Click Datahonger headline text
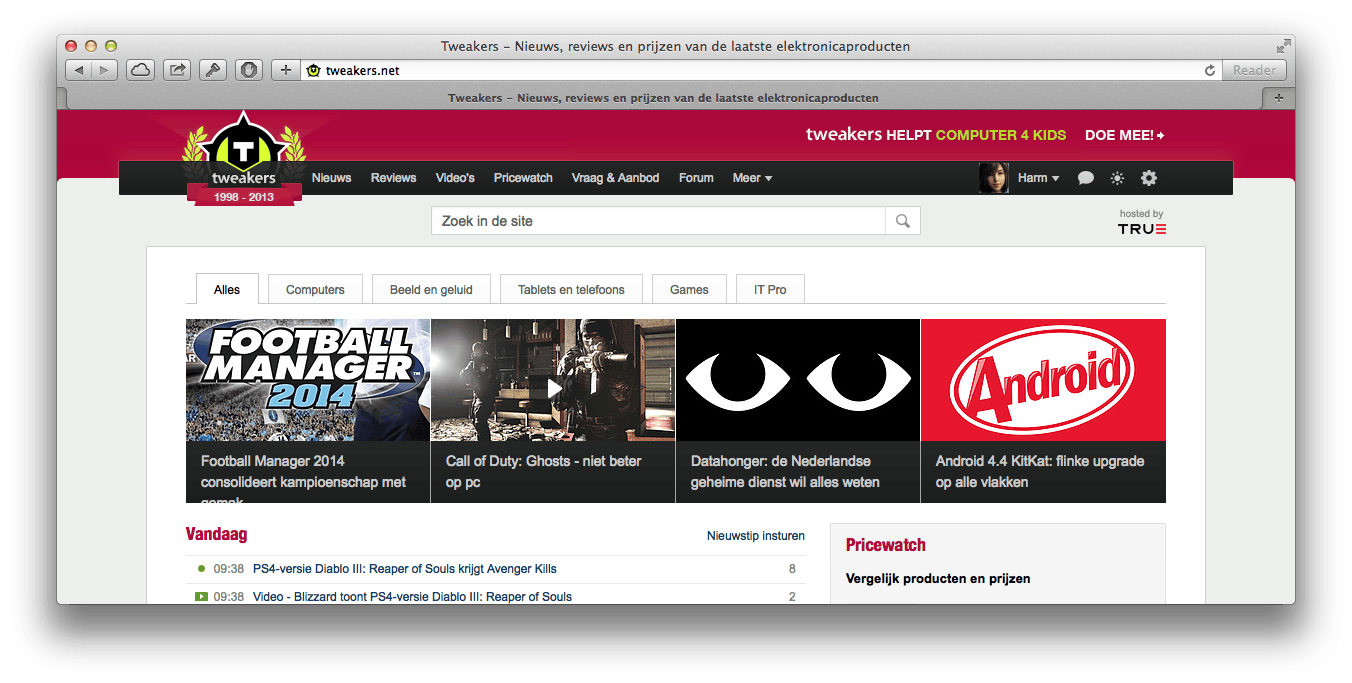 [x=785, y=472]
